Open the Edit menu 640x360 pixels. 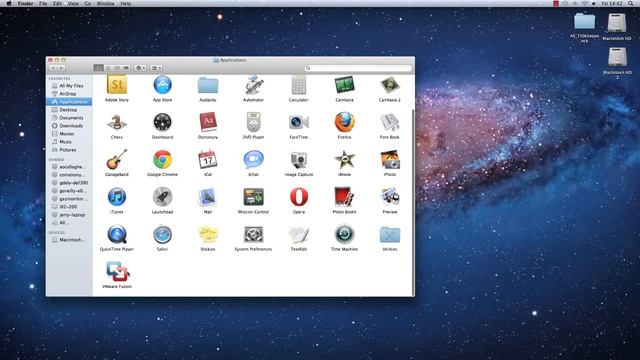pos(57,3)
